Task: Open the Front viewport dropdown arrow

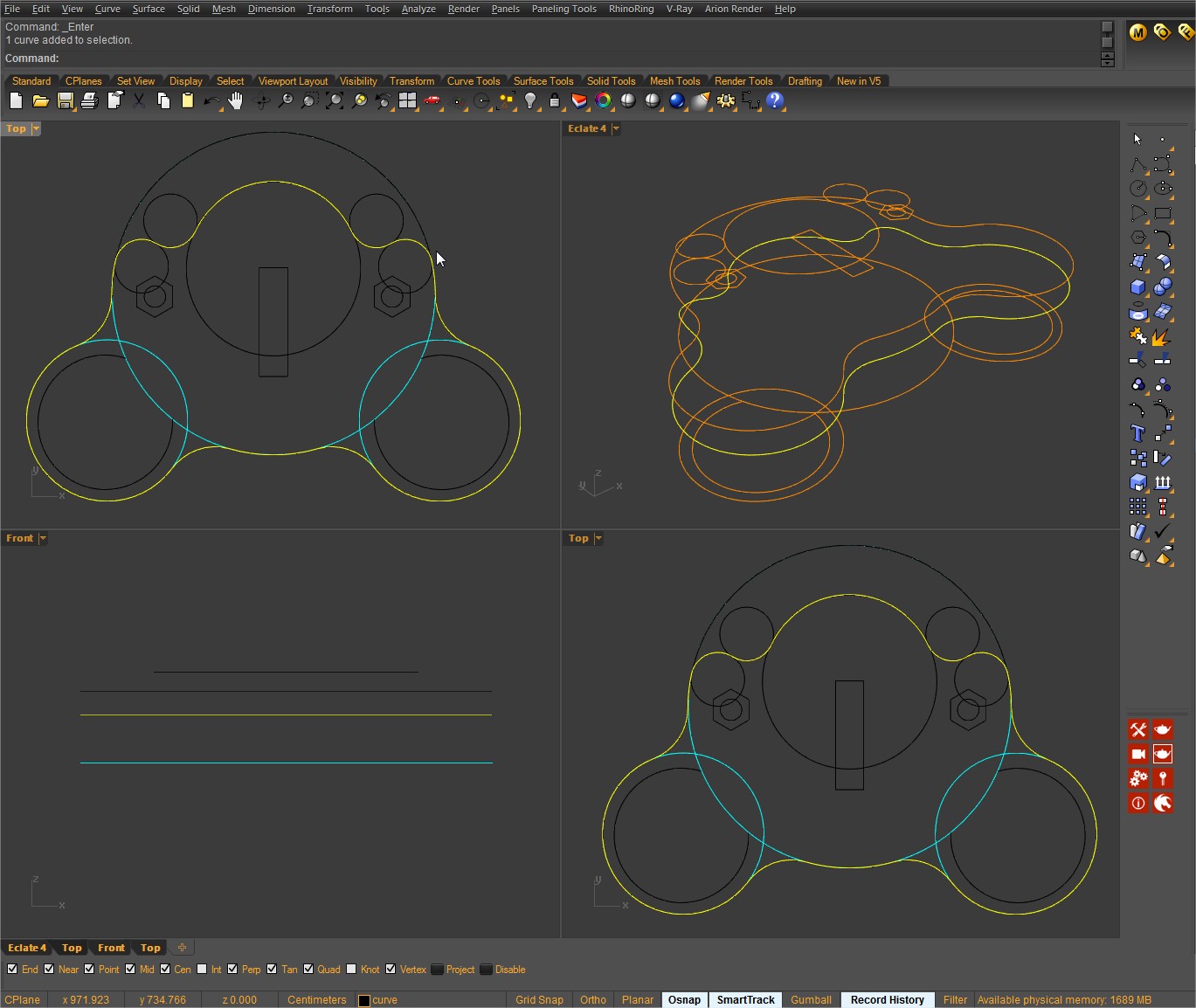Action: click(x=43, y=538)
